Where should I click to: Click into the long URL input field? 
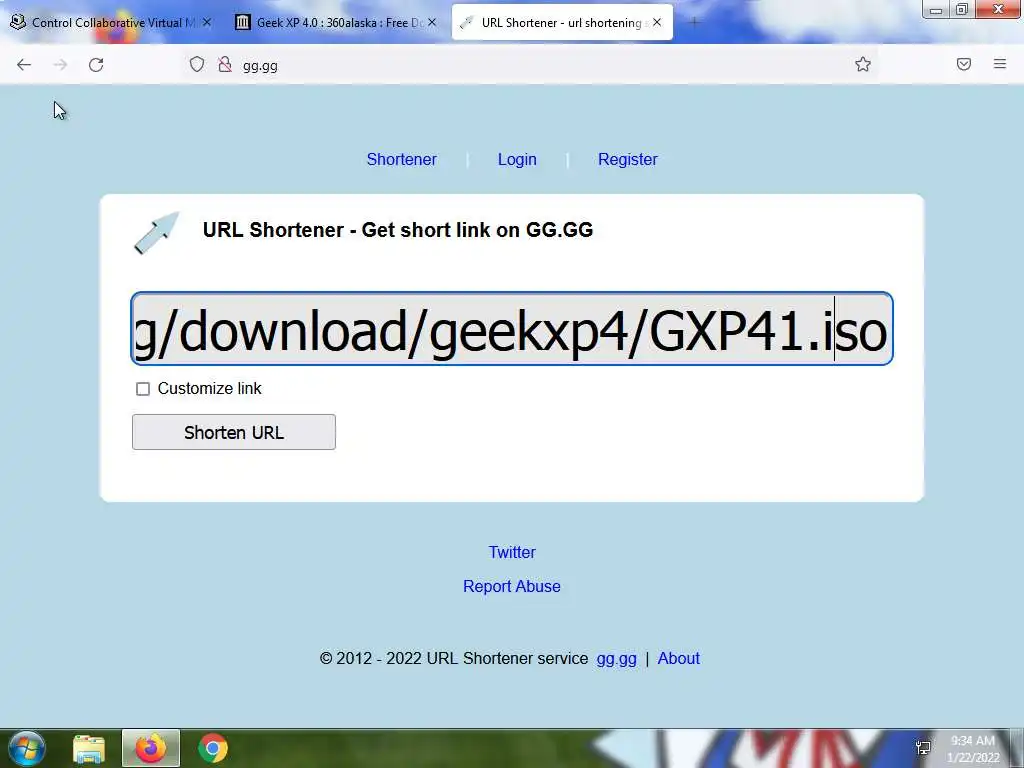pyautogui.click(x=512, y=329)
